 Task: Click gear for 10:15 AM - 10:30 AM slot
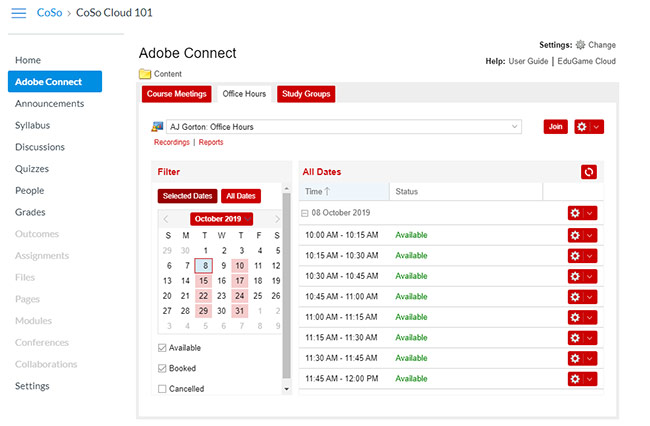575,256
